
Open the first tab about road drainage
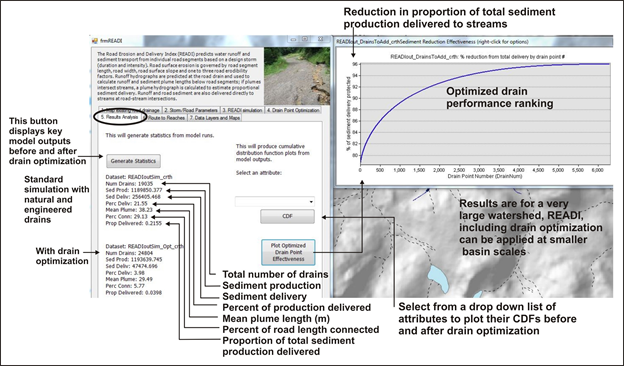[130, 110]
